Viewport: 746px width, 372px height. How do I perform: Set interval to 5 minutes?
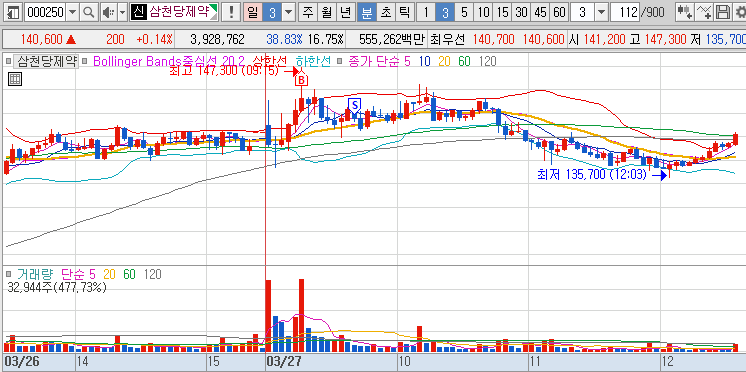pos(464,12)
